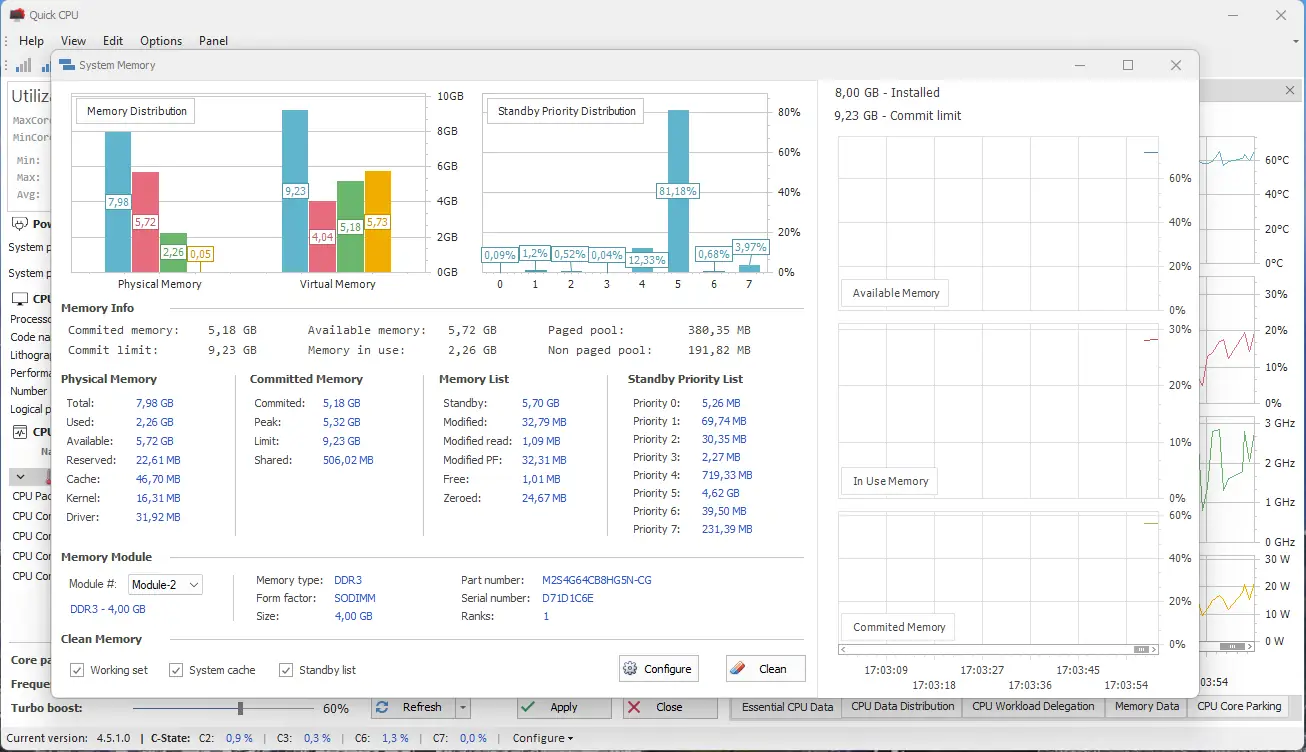The width and height of the screenshot is (1306, 752).
Task: Click the part number M2S4G64CB8HG5N-CG
Action: [x=597, y=580]
